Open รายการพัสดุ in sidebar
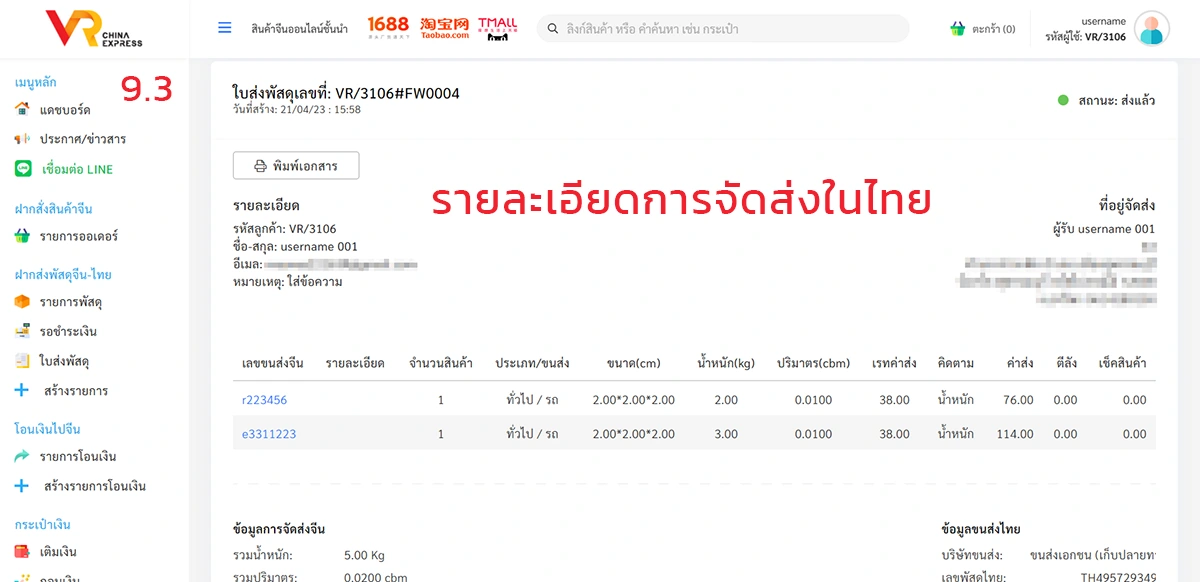1200x582 pixels. point(70,301)
